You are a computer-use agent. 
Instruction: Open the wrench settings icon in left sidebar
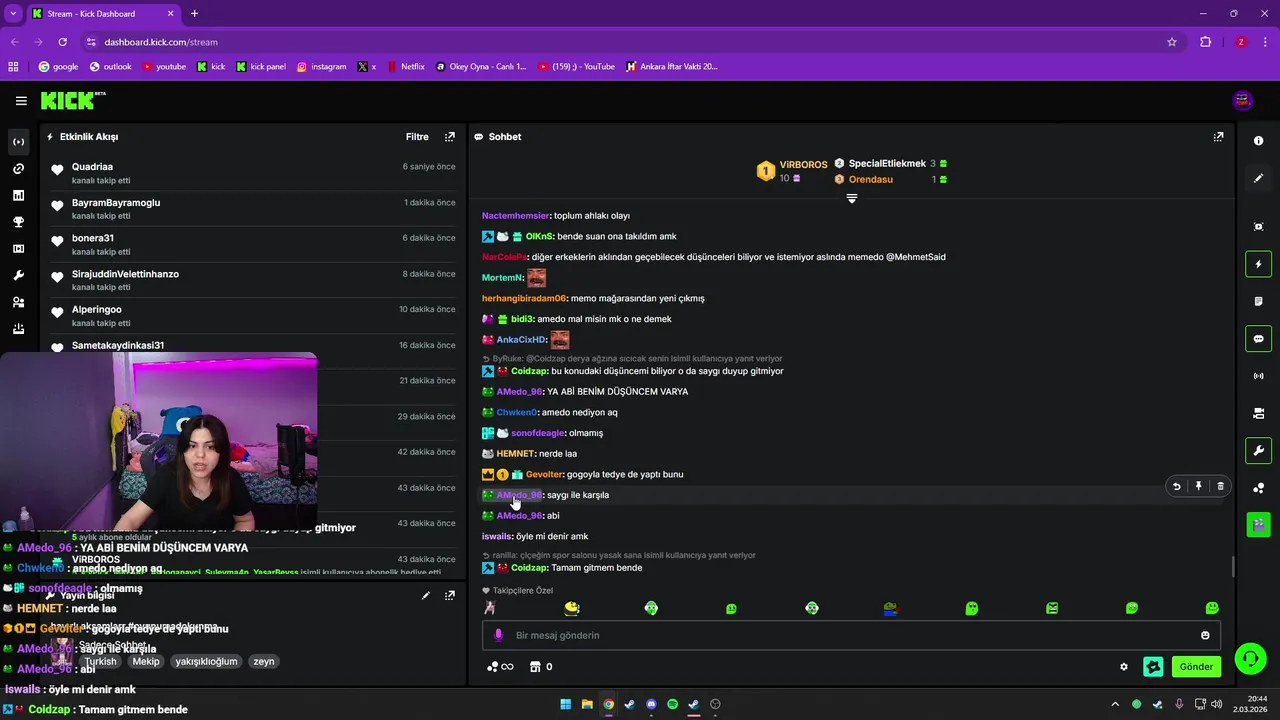click(x=18, y=276)
